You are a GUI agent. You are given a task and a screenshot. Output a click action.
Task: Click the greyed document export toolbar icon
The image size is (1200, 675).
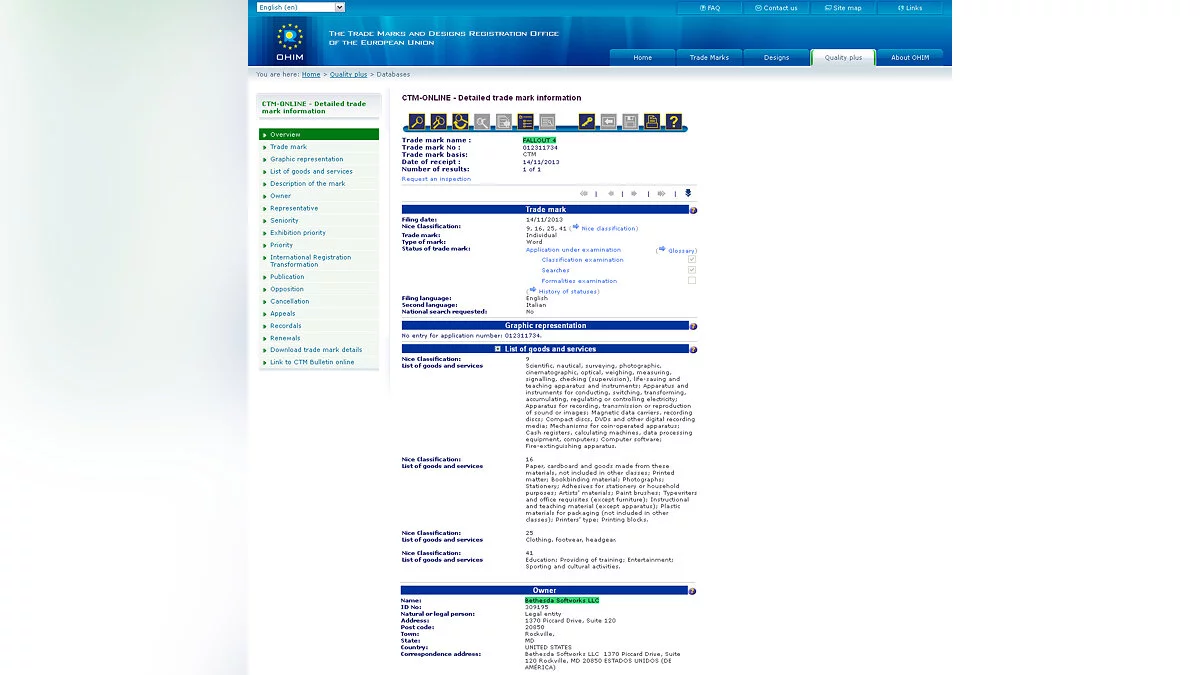[504, 122]
